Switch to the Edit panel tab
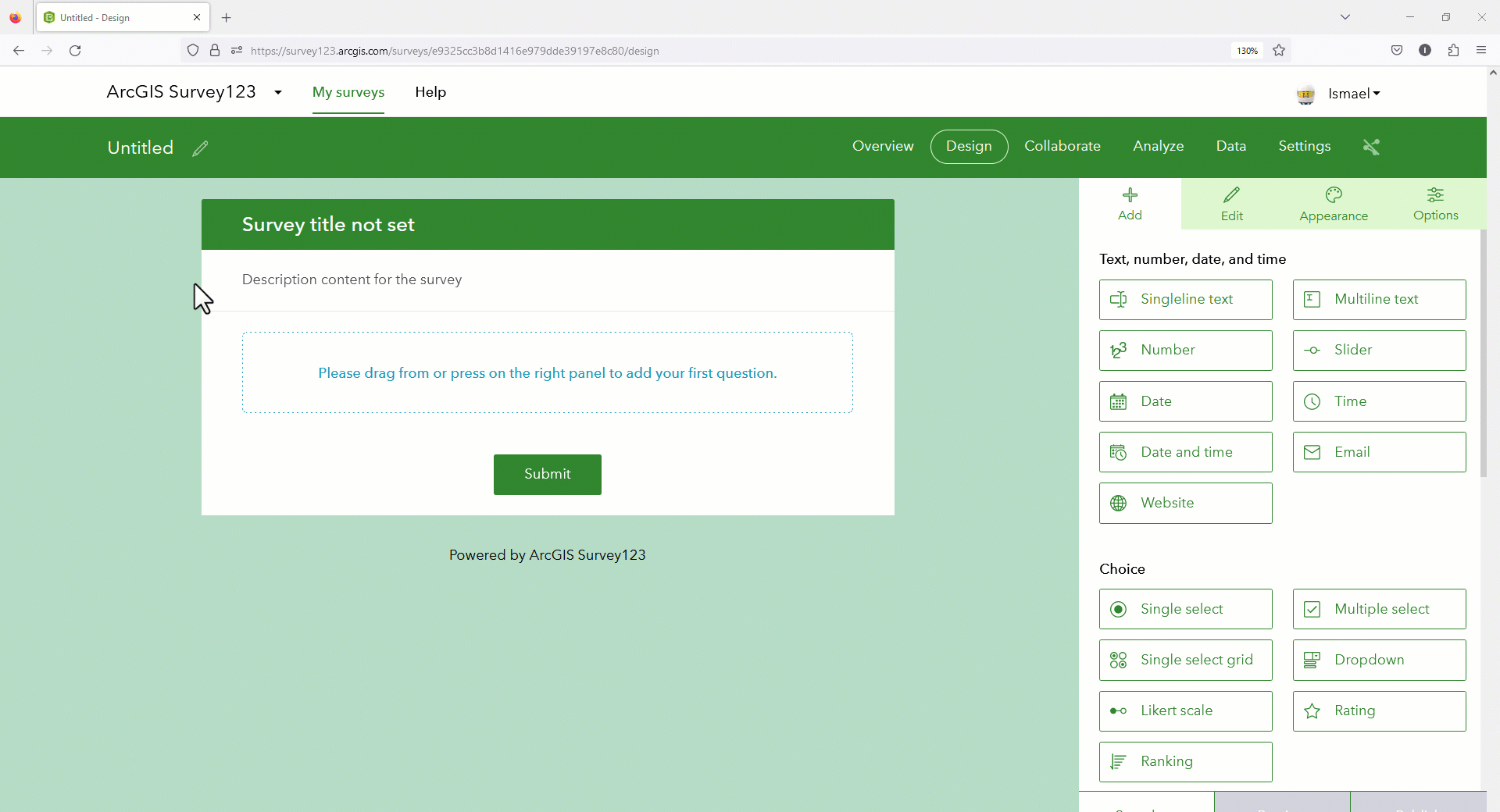 coord(1232,204)
